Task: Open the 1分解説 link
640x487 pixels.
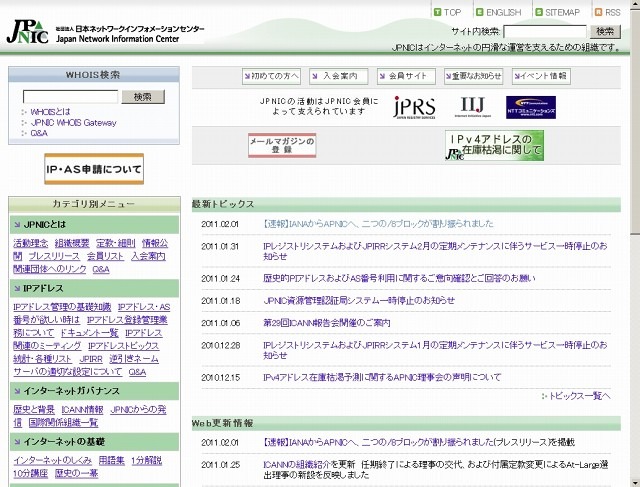Action: (147, 461)
